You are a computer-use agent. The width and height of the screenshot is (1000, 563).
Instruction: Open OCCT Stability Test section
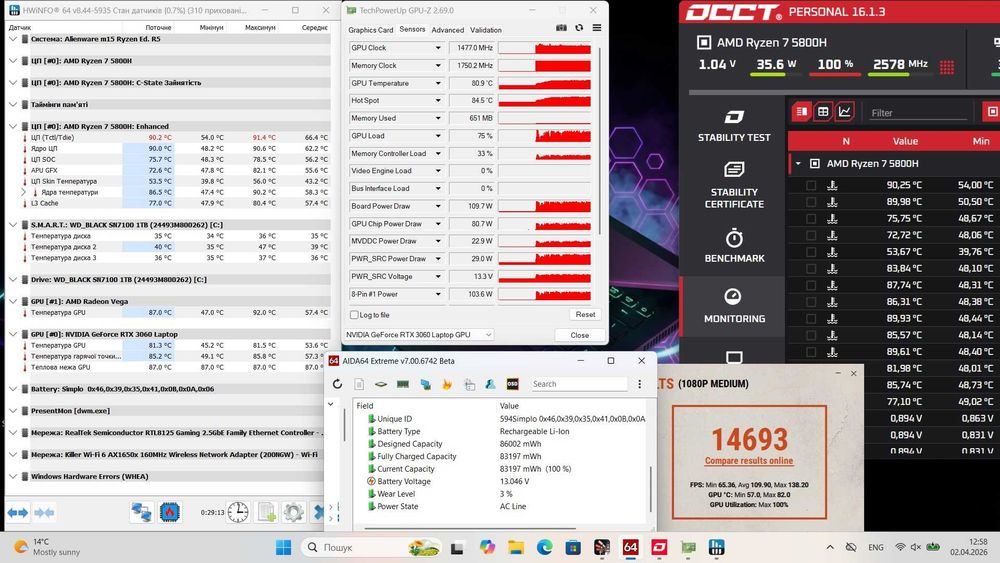coord(733,126)
